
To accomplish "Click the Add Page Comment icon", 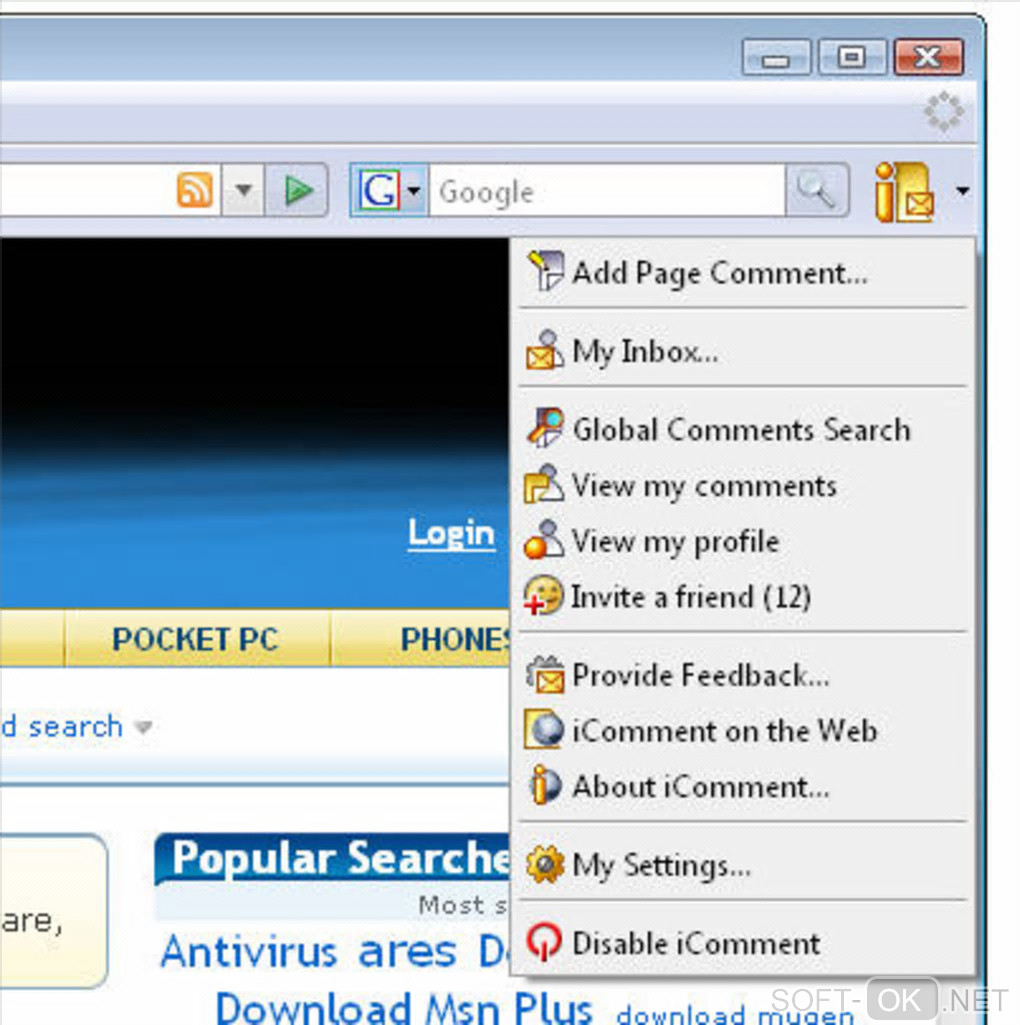I will [545, 271].
